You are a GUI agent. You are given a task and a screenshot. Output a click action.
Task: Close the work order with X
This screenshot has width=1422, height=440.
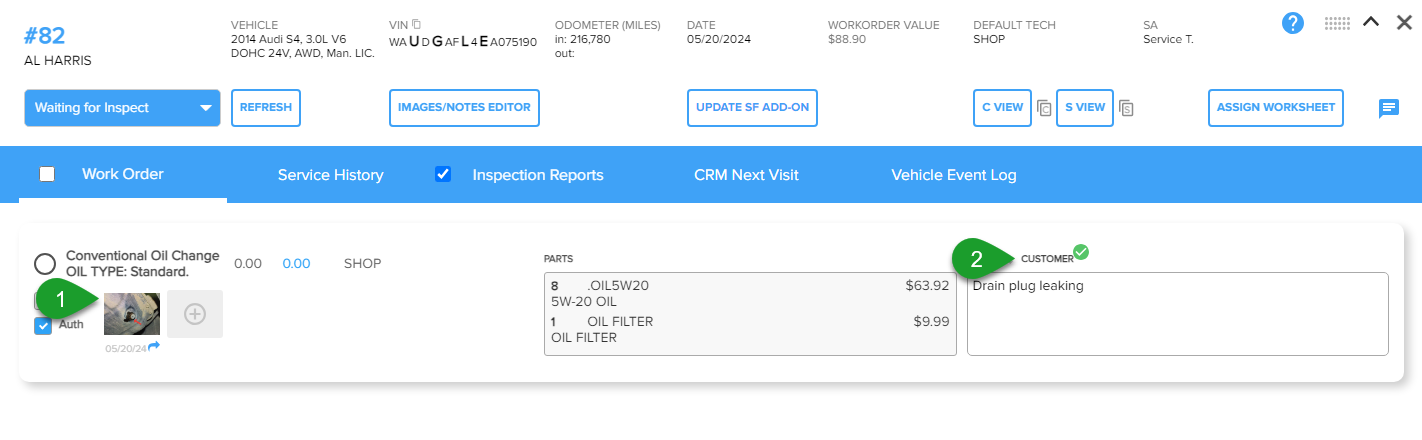[x=1404, y=23]
